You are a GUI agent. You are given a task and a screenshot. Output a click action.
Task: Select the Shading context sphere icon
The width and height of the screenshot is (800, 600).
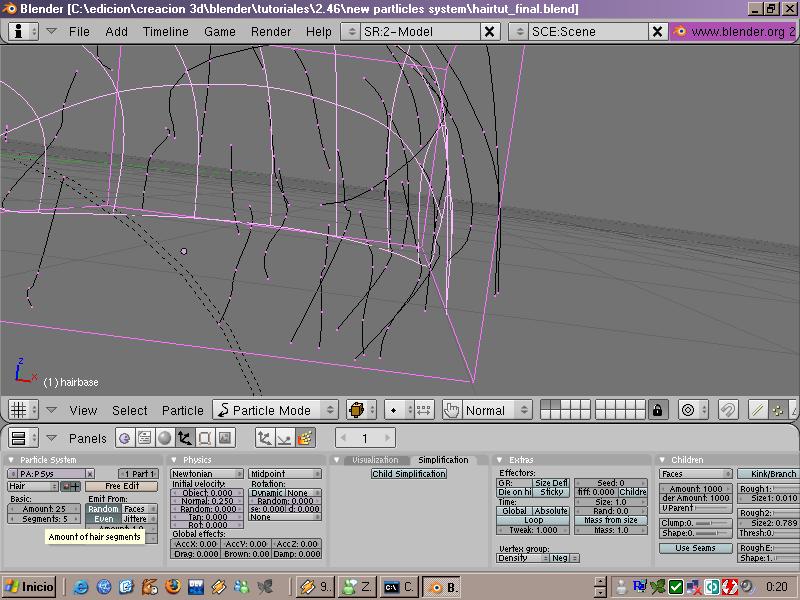click(x=164, y=438)
